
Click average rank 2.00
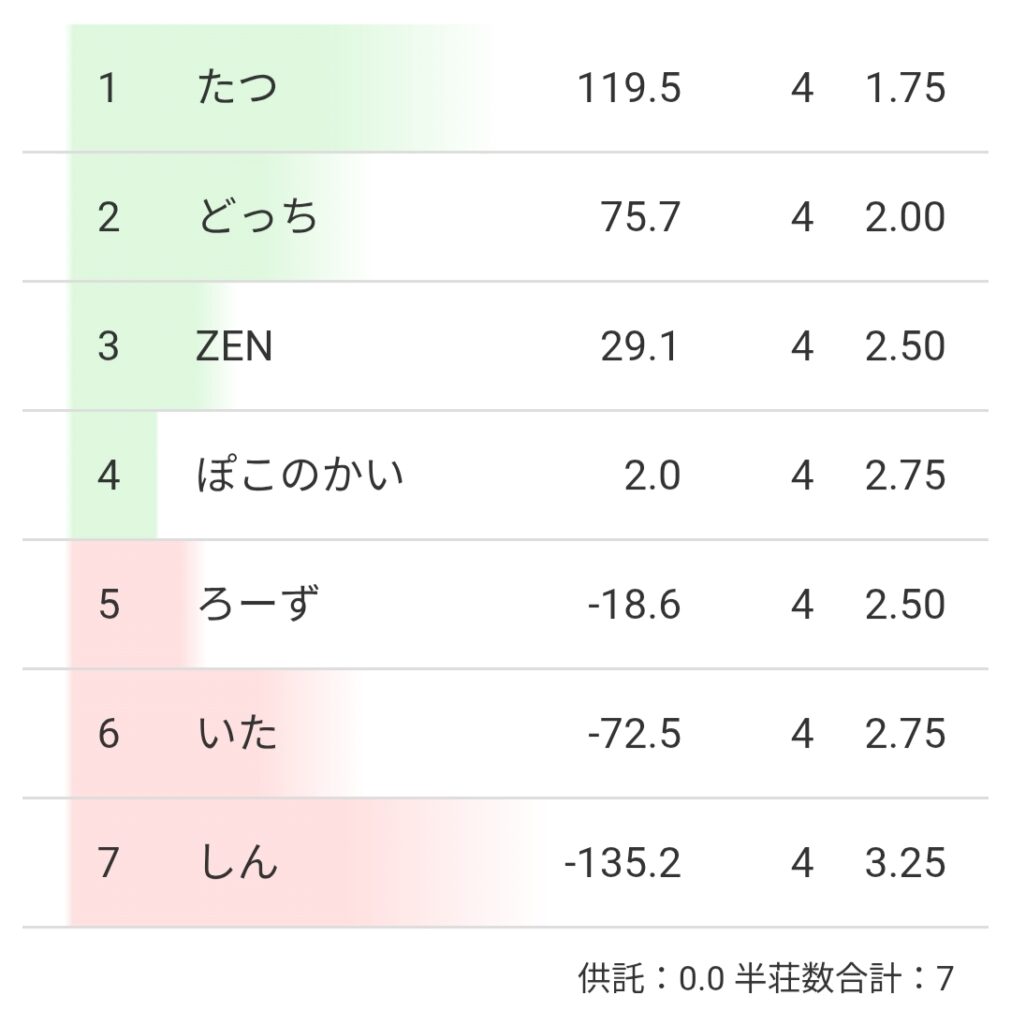tap(905, 217)
